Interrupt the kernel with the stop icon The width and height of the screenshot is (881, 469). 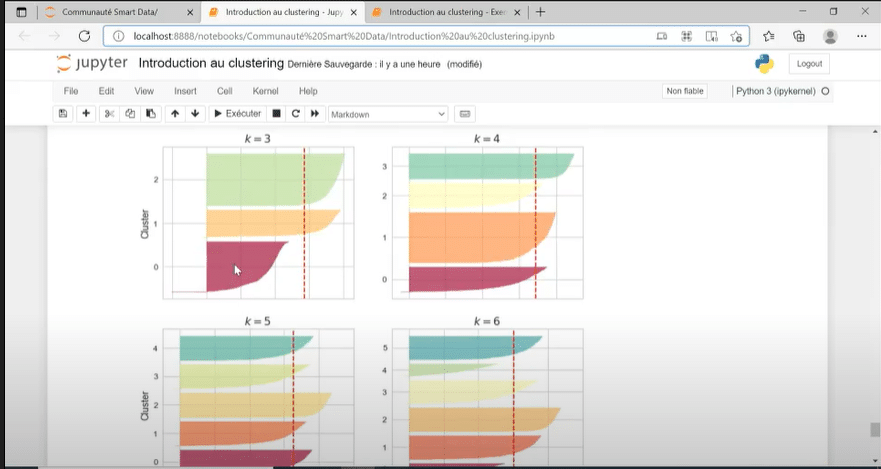(278, 114)
